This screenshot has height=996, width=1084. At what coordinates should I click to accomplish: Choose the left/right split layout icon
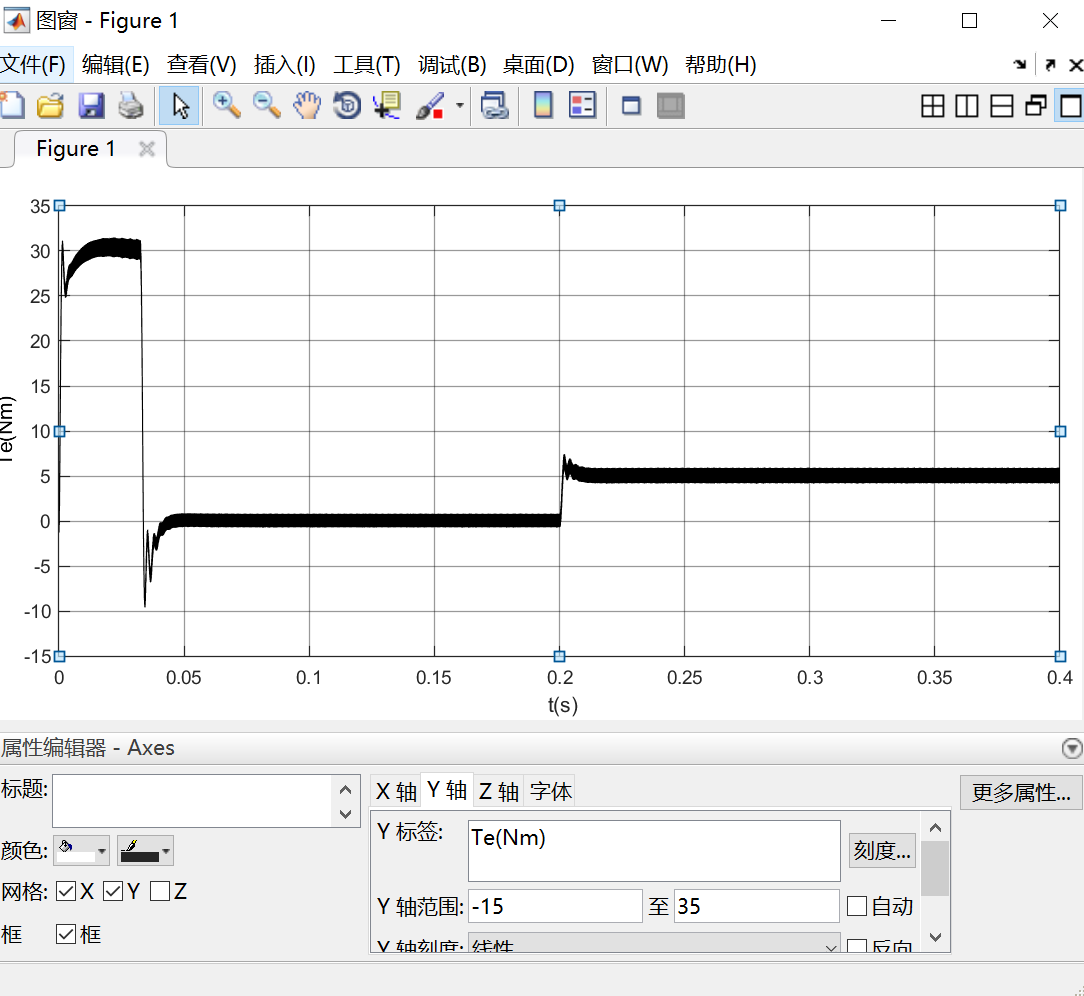[x=966, y=106]
